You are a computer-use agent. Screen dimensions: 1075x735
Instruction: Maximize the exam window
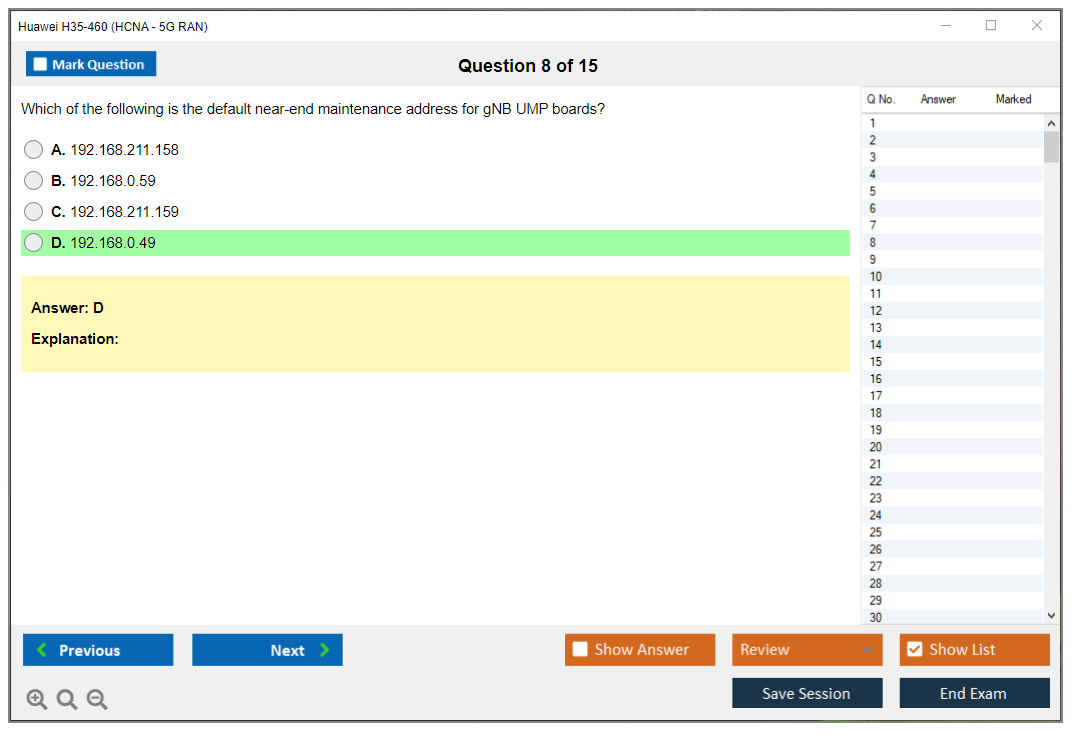991,26
